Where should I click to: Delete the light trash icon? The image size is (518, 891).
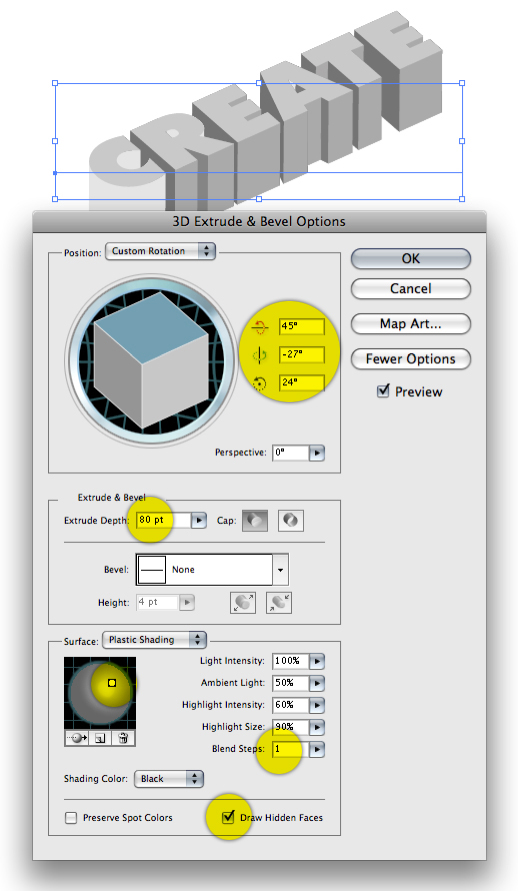tap(123, 738)
